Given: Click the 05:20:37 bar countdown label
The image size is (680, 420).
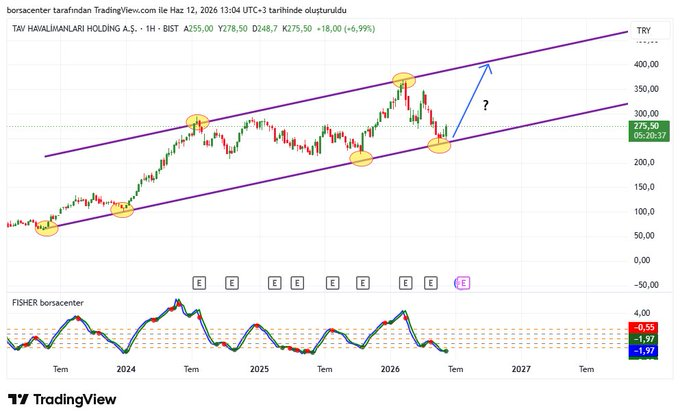Looking at the screenshot, I should [x=649, y=136].
